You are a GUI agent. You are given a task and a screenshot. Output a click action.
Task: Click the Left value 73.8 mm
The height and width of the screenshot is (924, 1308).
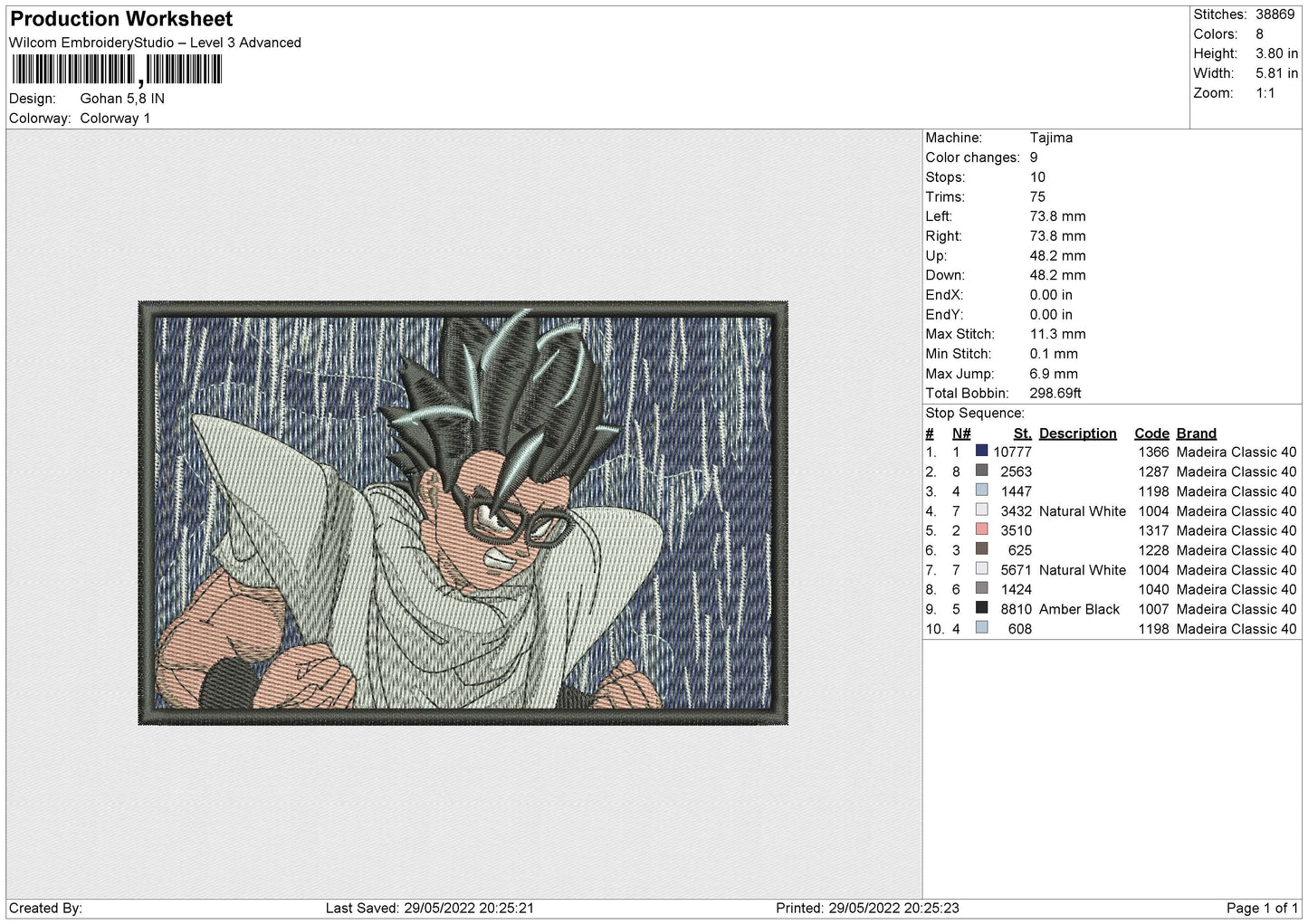(1057, 216)
